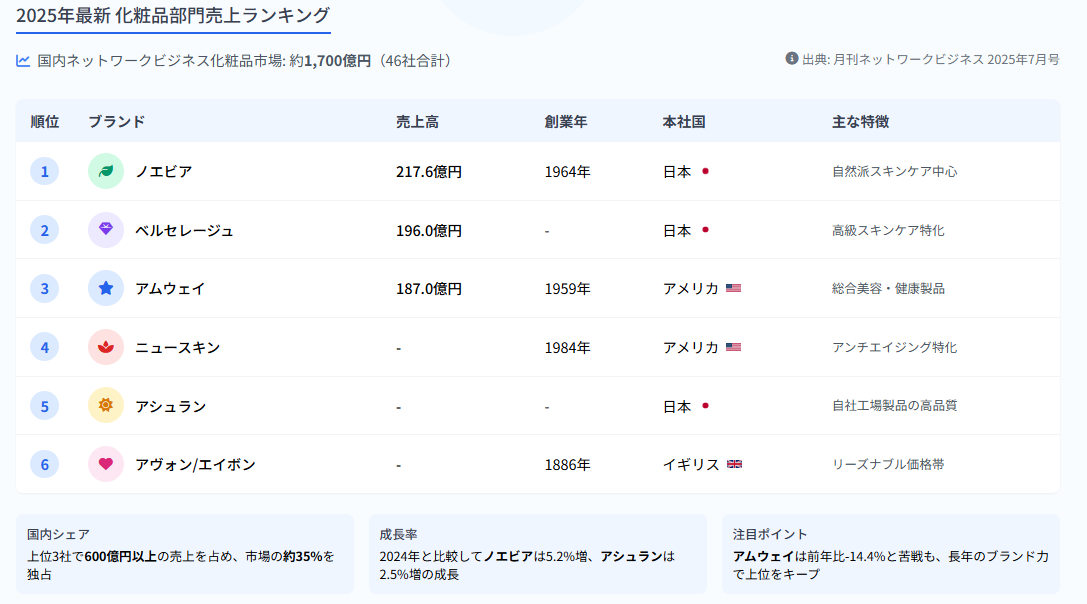Select the brand name ベルセレージュ
The width and height of the screenshot is (1087, 604).
coord(184,230)
